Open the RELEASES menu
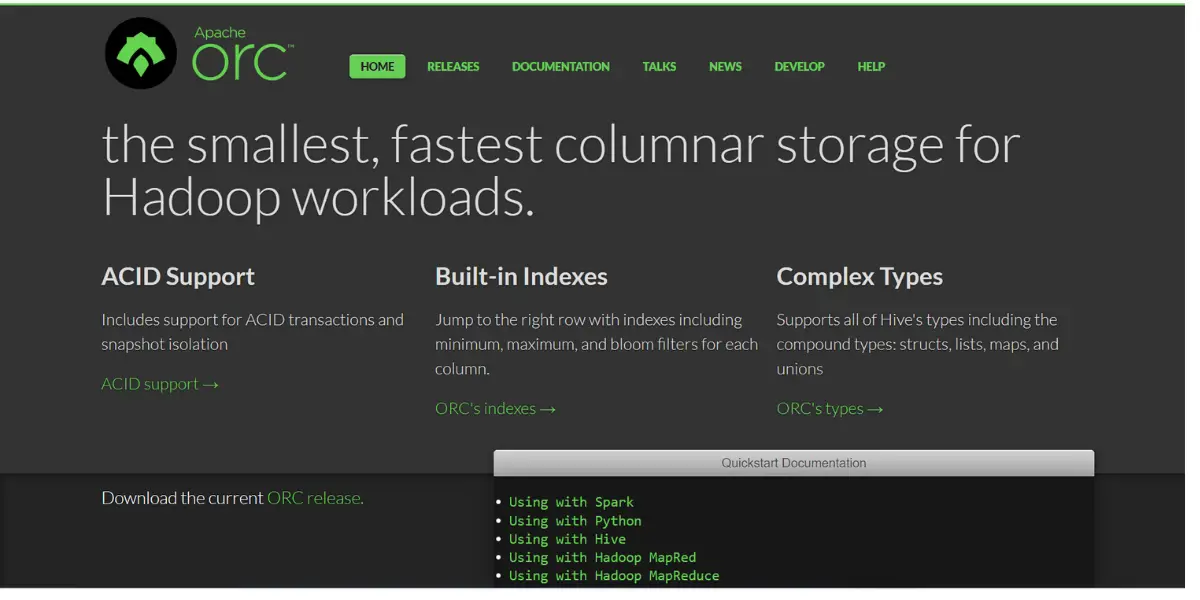Image resolution: width=1200 pixels, height=600 pixels. [x=453, y=67]
